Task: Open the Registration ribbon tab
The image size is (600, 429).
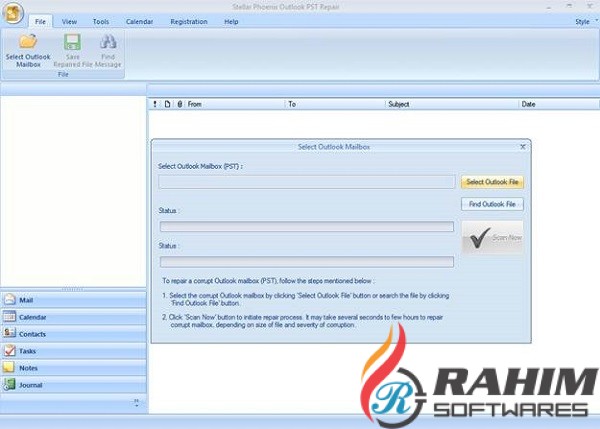Action: (189, 22)
